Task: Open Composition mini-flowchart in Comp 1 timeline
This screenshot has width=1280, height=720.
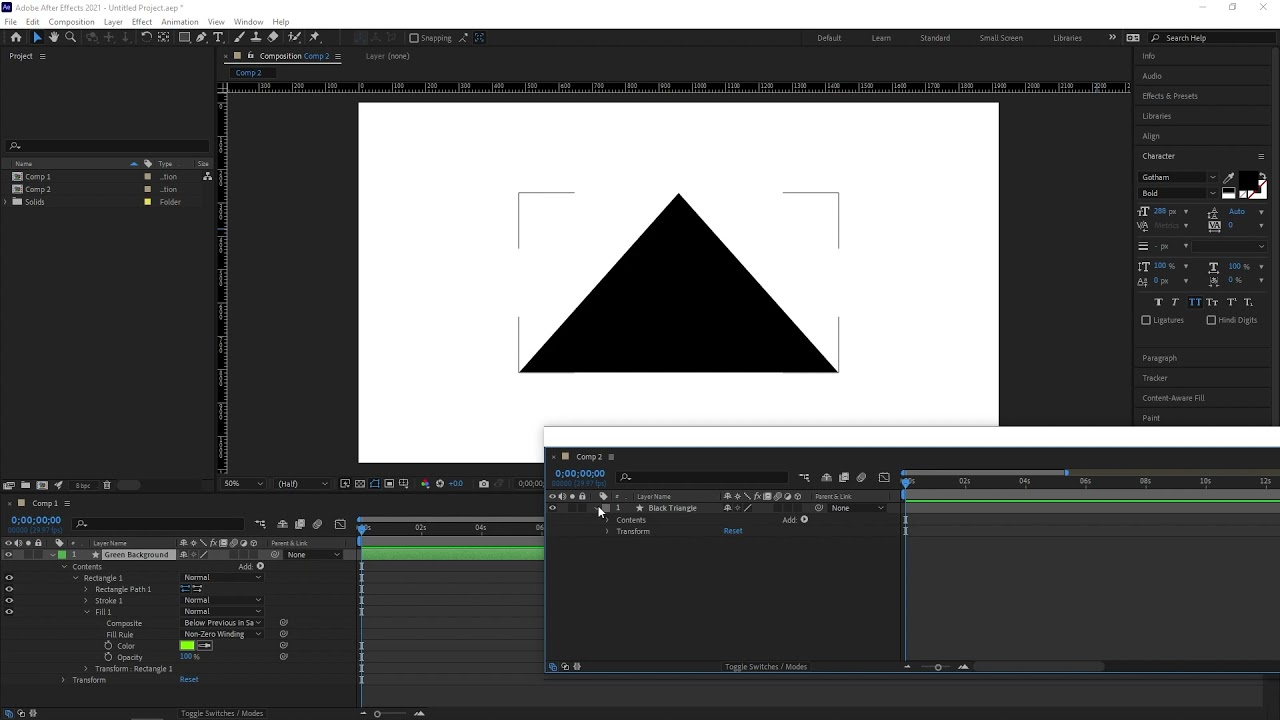Action: point(260,524)
